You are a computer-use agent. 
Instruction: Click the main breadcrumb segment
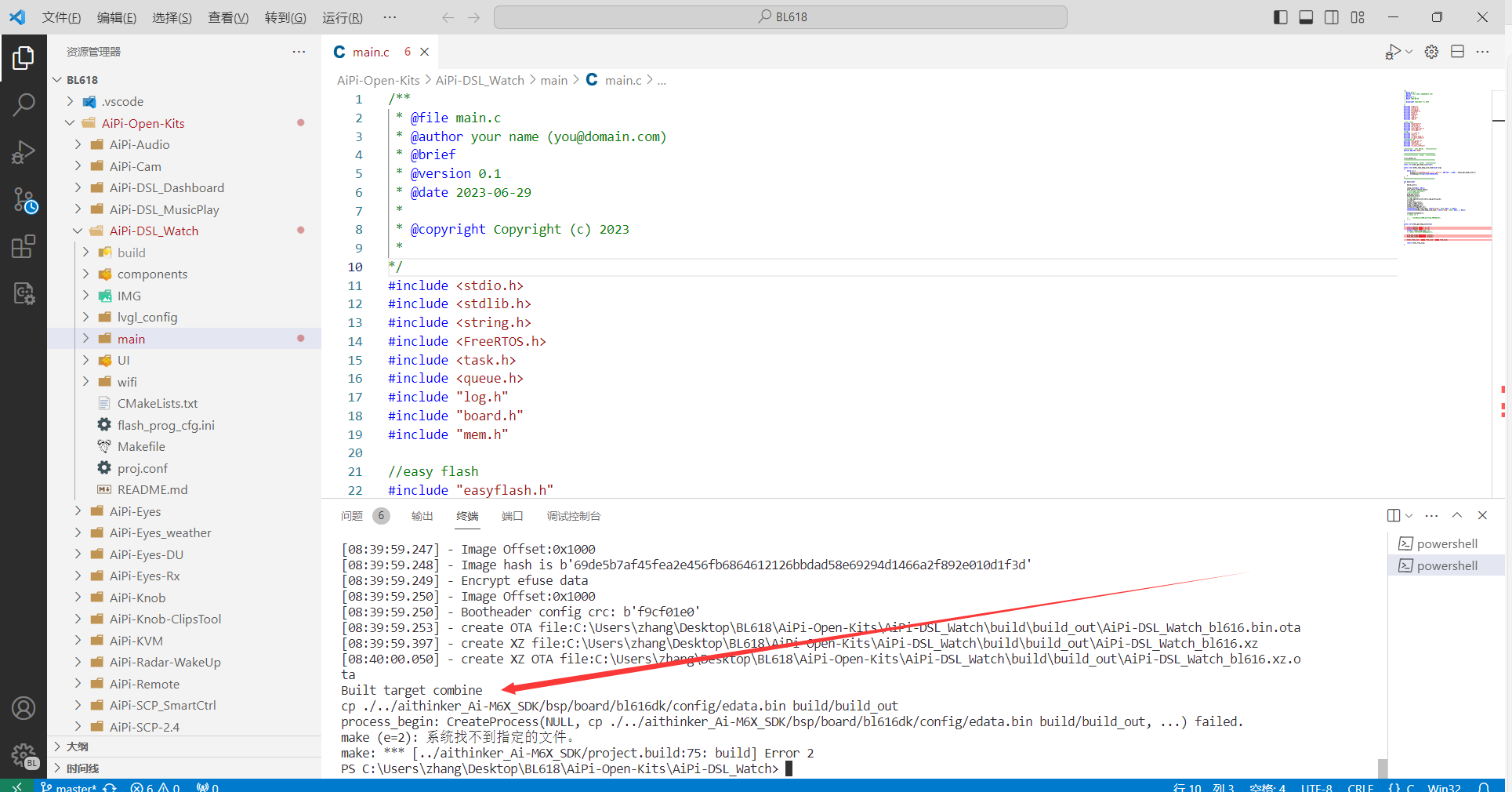pyautogui.click(x=554, y=80)
